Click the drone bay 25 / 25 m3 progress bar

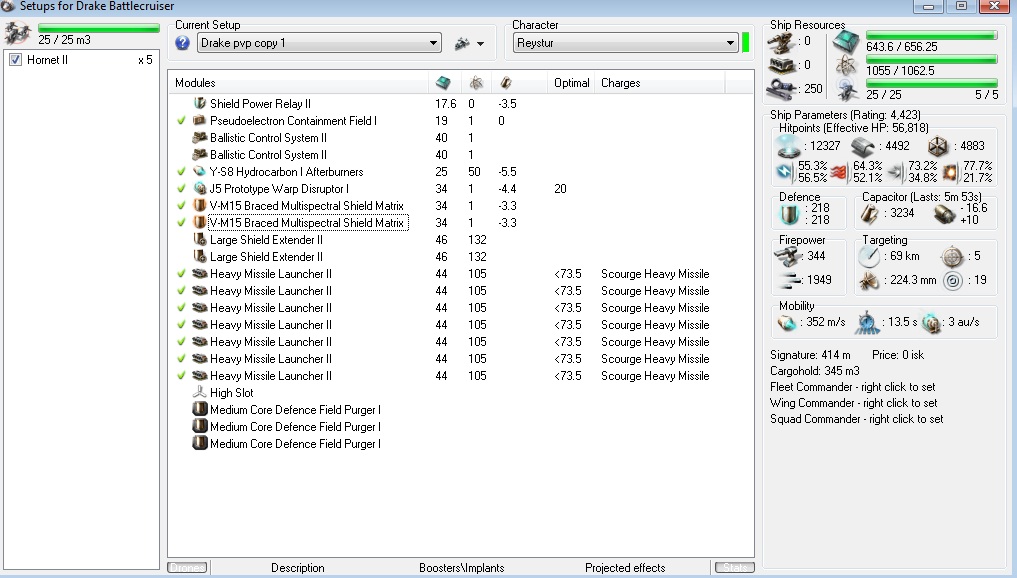[x=99, y=28]
